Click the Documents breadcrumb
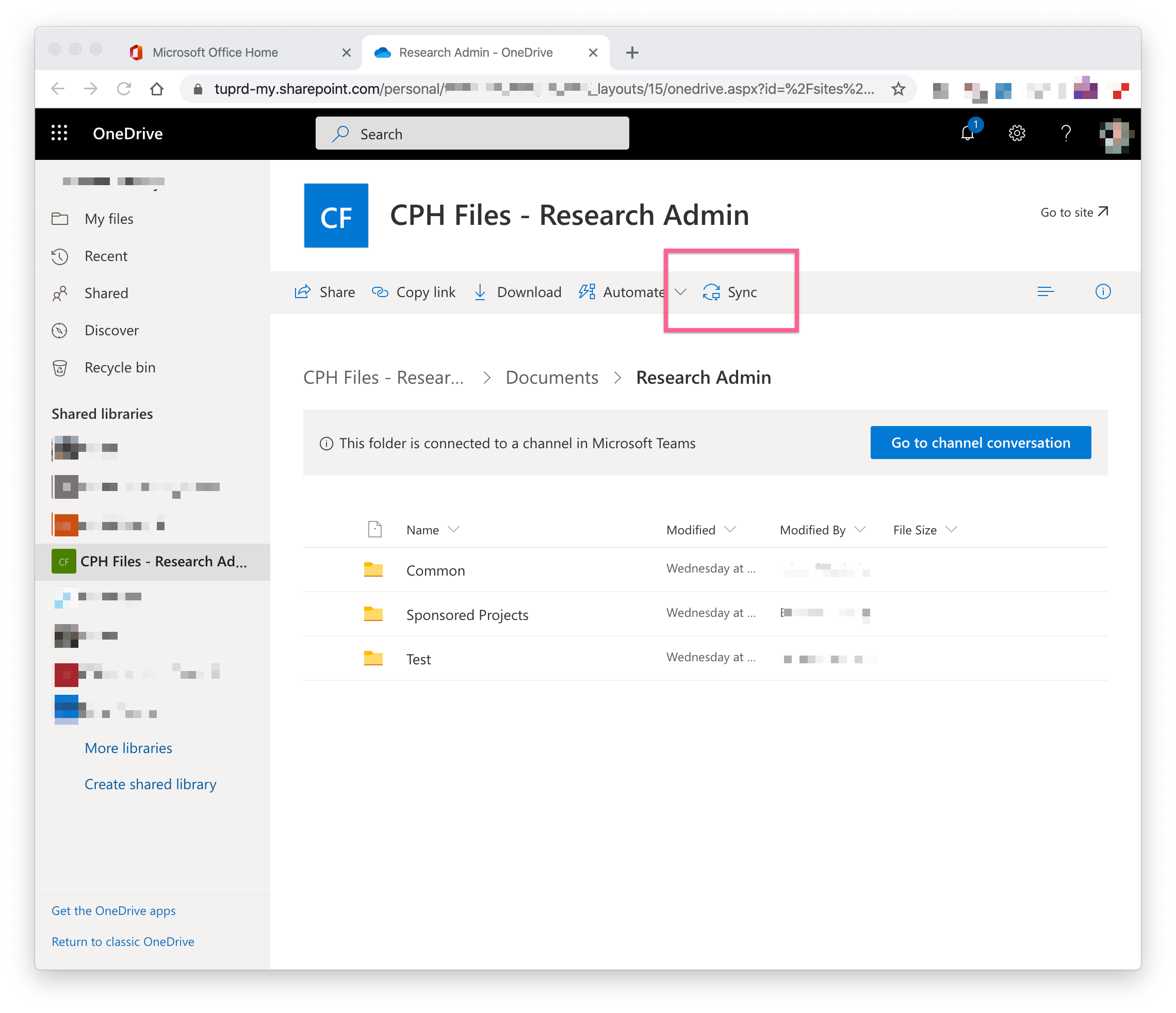The width and height of the screenshot is (1176, 1013). click(x=552, y=378)
